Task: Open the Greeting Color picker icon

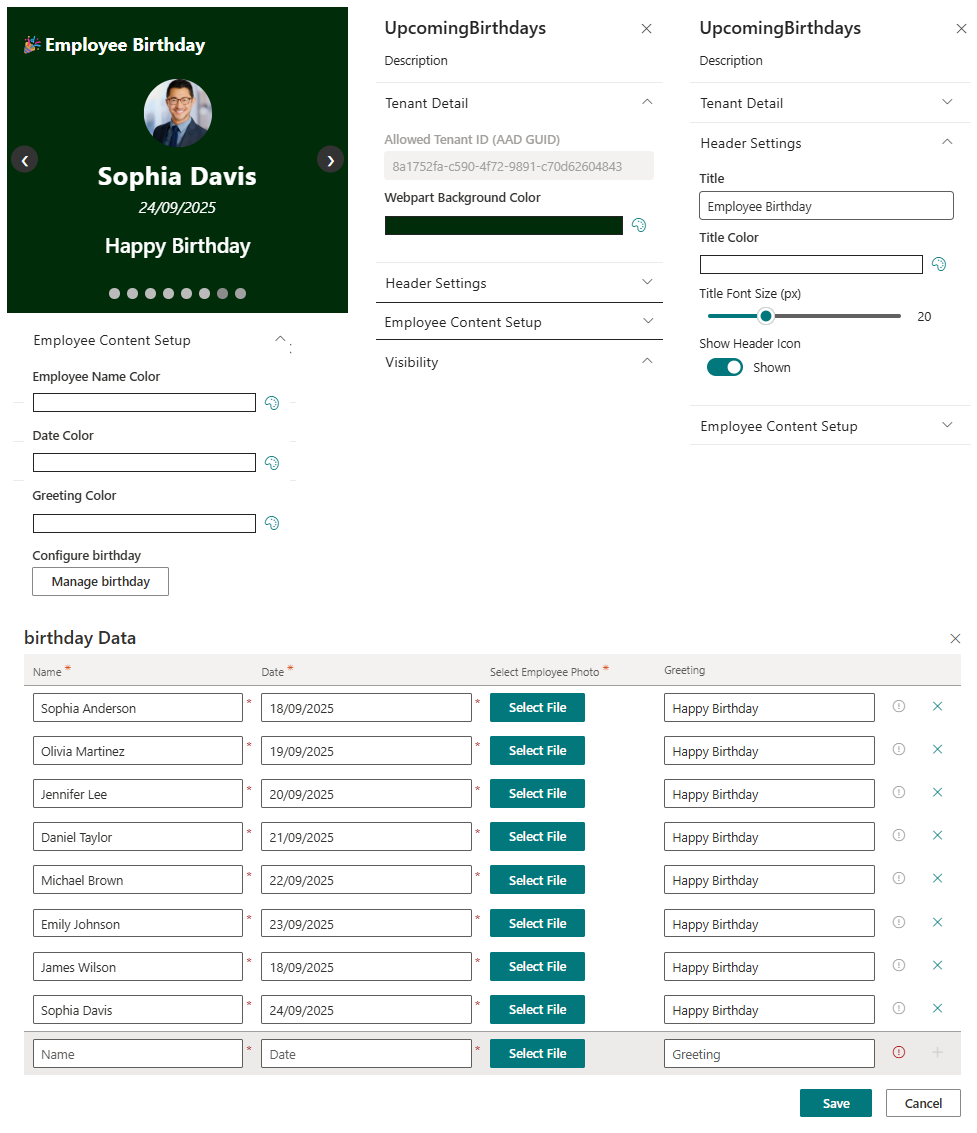Action: click(x=271, y=523)
